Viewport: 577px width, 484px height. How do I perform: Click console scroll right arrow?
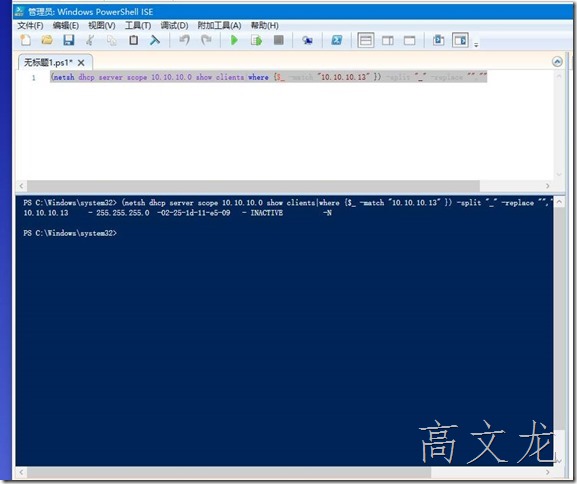click(548, 472)
